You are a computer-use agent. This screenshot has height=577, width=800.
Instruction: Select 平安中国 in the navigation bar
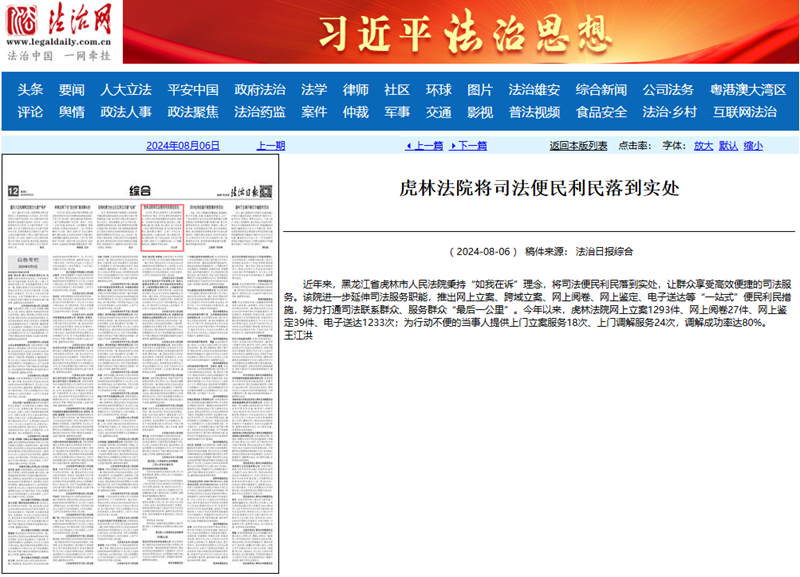tap(193, 90)
